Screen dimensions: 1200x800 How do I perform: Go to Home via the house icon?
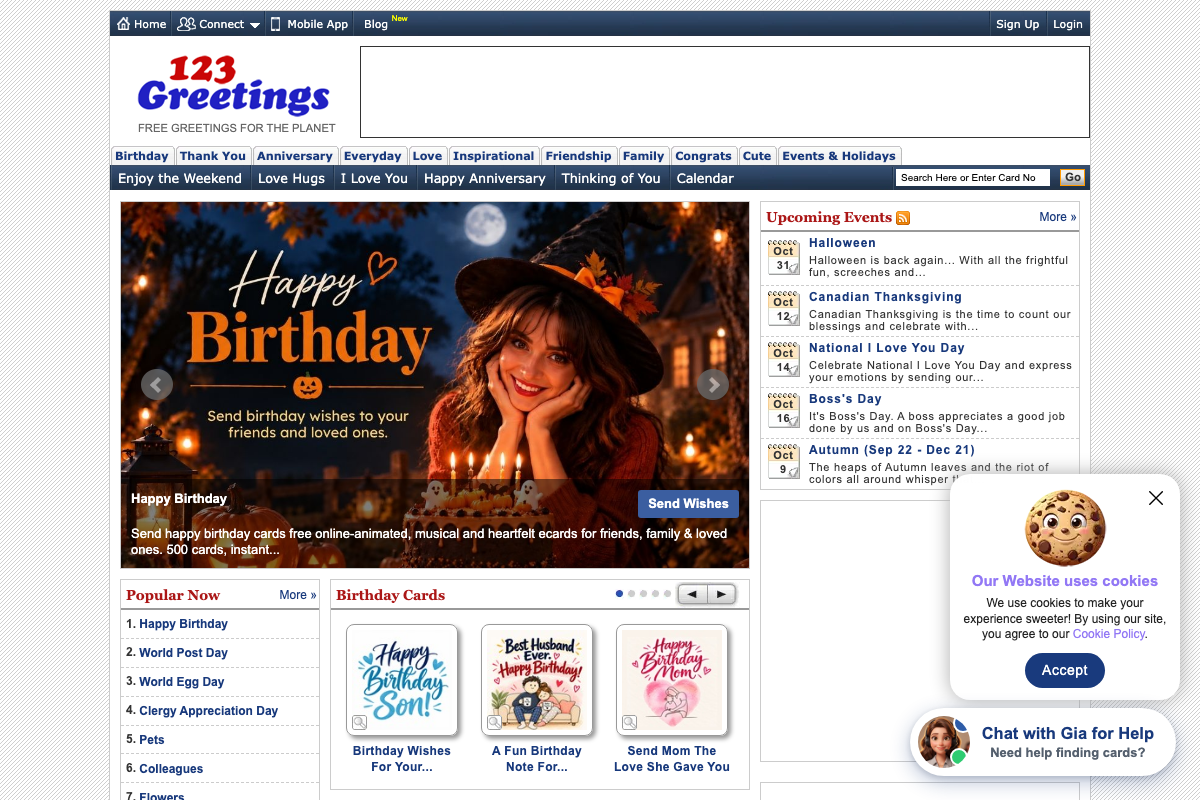click(123, 24)
